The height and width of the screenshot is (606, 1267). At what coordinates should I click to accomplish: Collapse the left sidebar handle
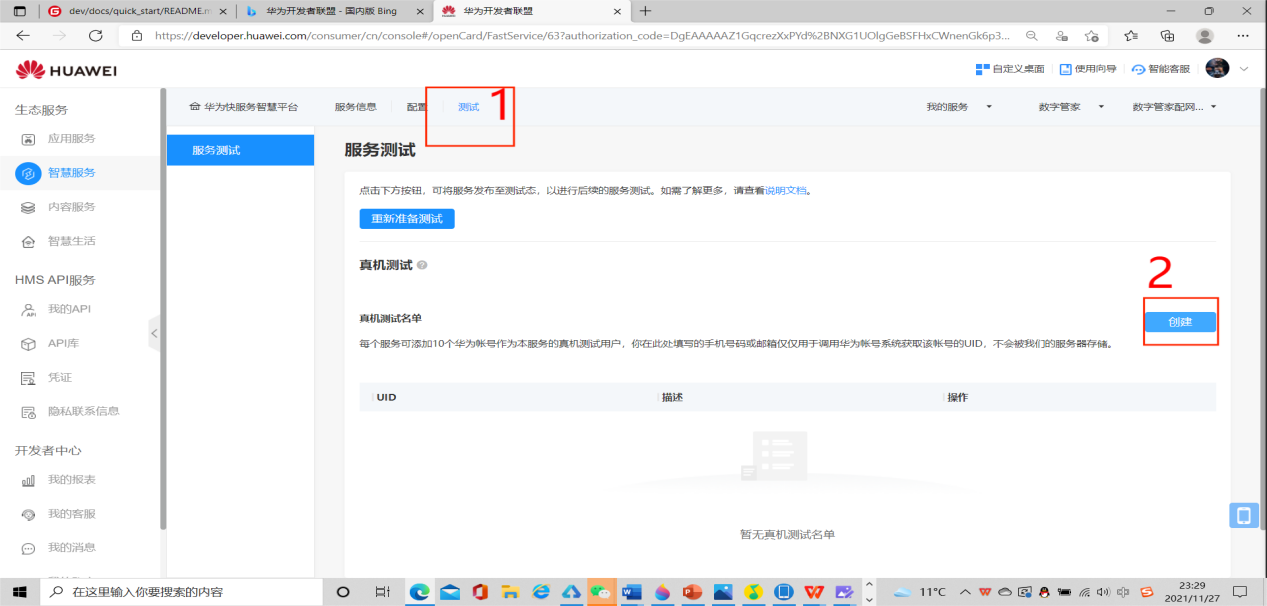pyautogui.click(x=154, y=332)
